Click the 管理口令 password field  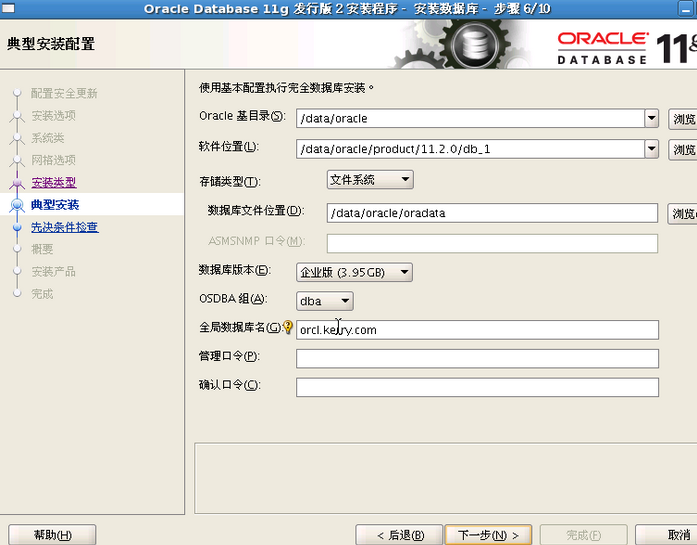click(477, 358)
